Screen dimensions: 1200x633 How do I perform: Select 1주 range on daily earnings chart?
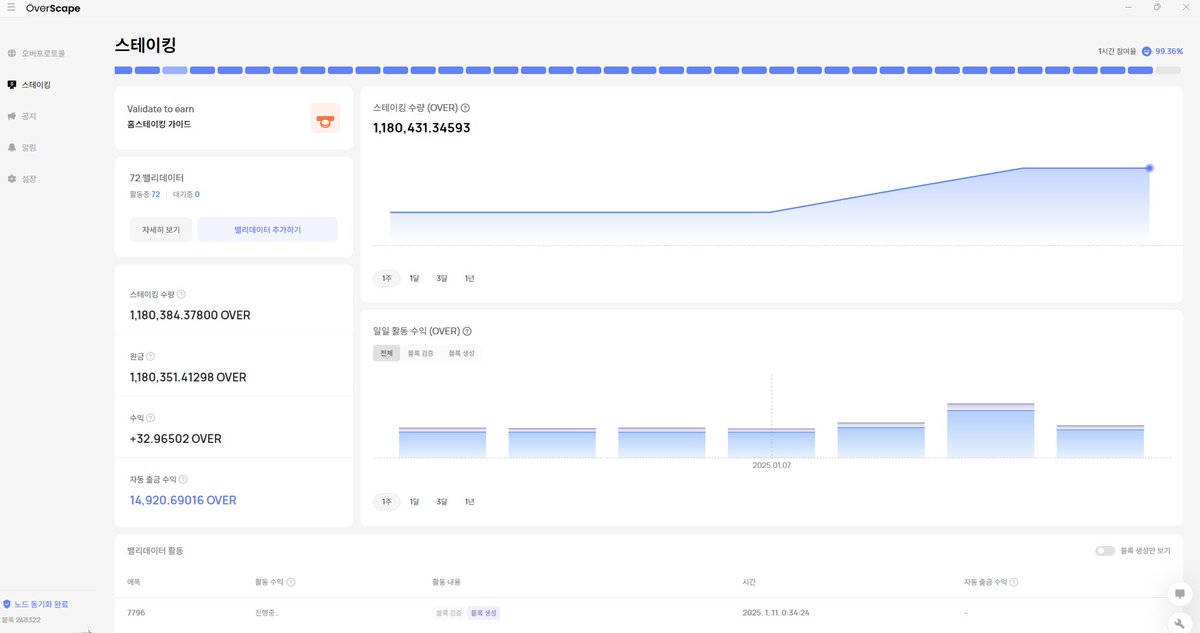pyautogui.click(x=386, y=501)
